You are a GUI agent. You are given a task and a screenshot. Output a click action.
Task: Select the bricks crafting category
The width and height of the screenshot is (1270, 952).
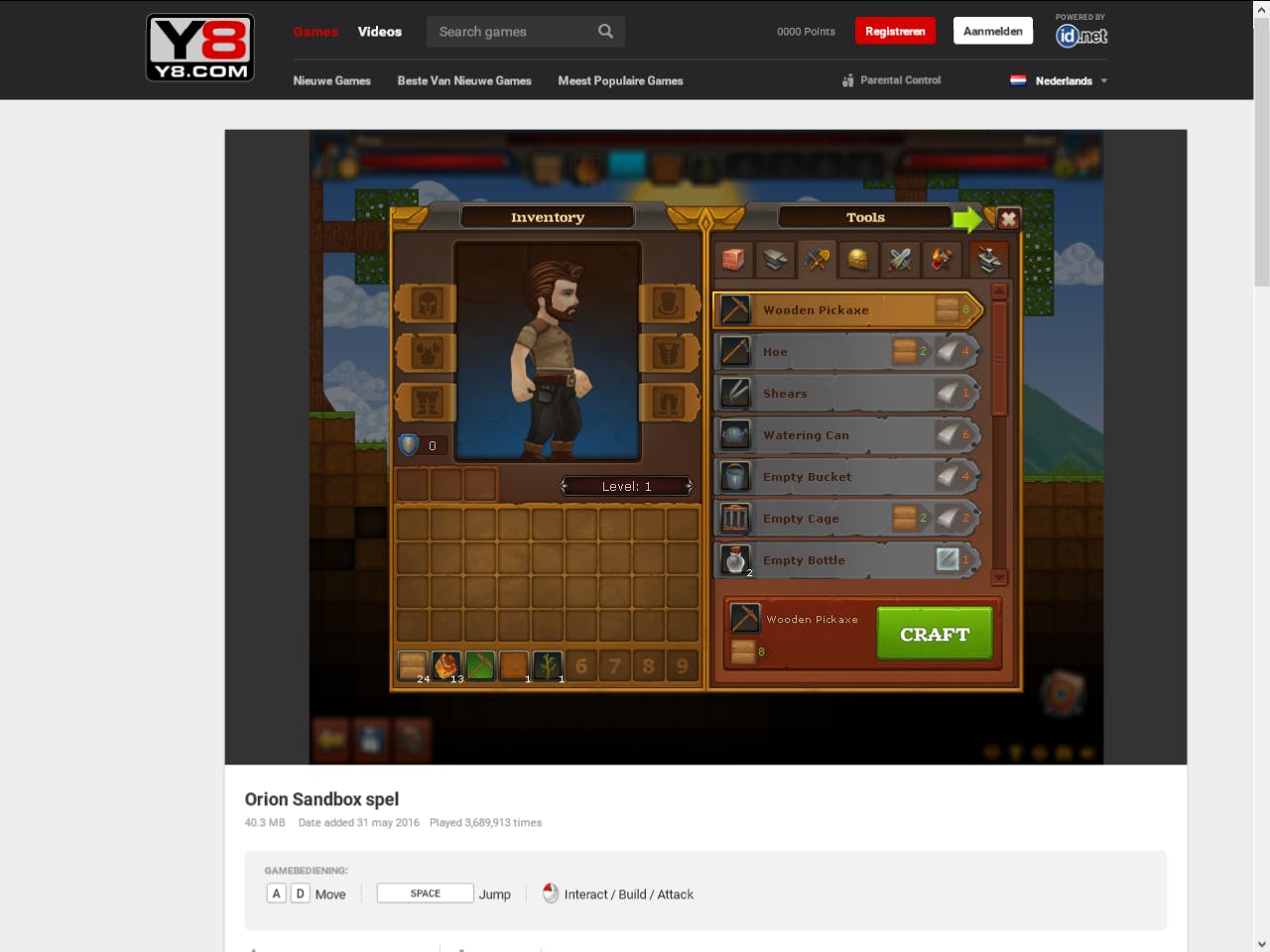click(x=732, y=259)
